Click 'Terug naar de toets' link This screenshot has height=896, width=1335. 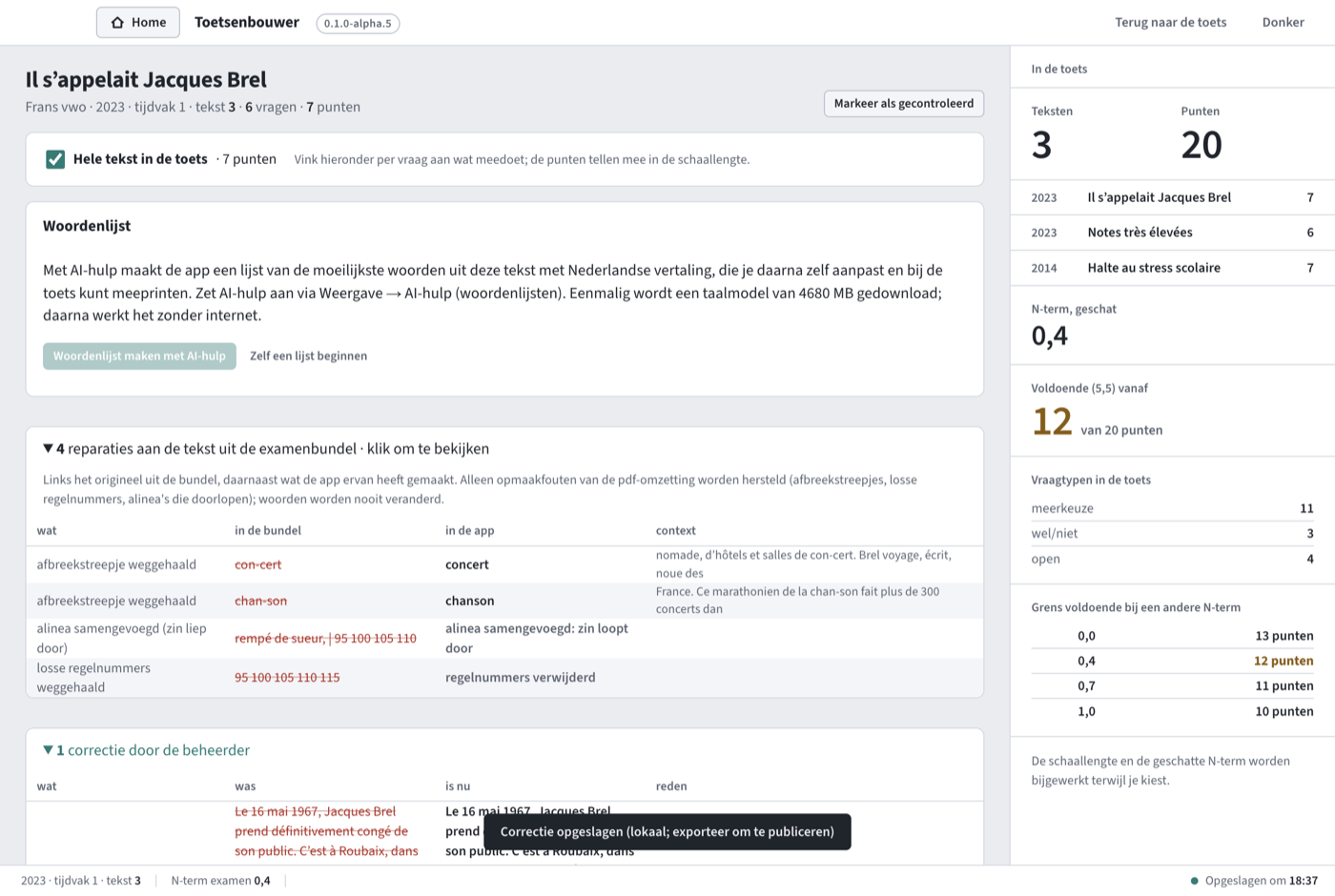1170,22
